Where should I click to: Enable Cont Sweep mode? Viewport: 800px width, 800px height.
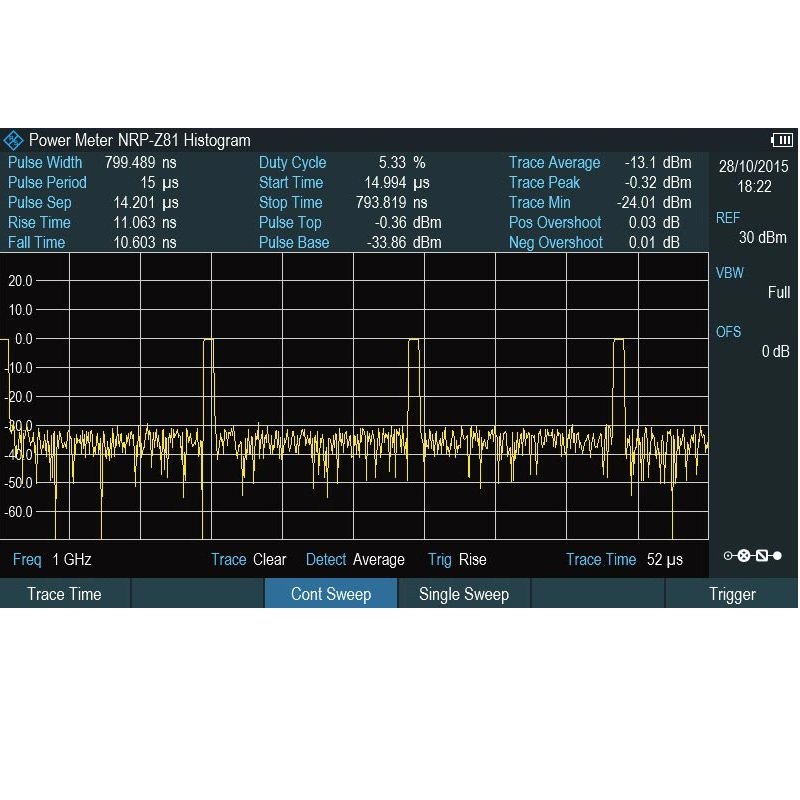point(331,594)
